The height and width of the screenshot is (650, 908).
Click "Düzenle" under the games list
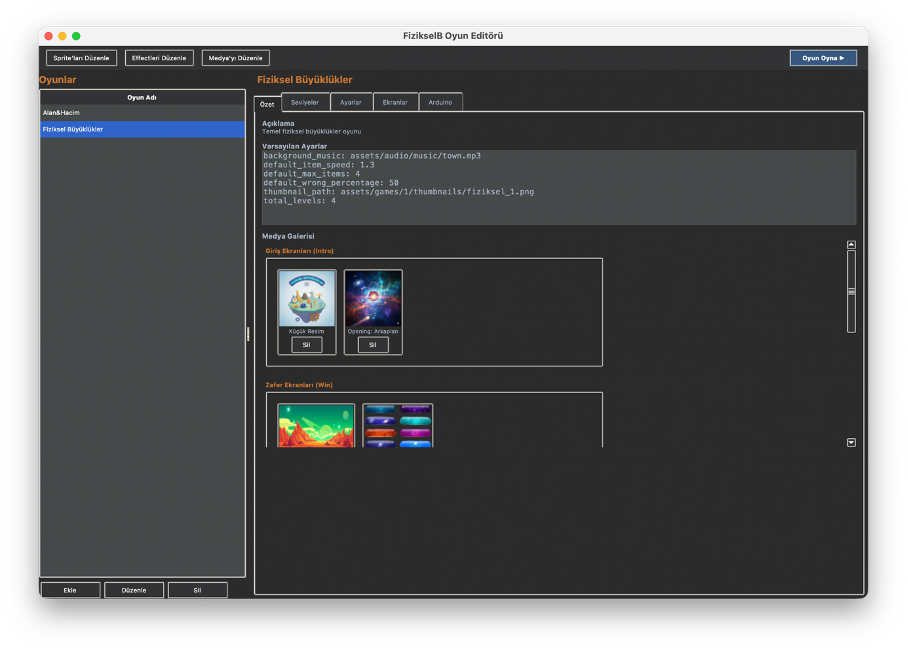133,589
